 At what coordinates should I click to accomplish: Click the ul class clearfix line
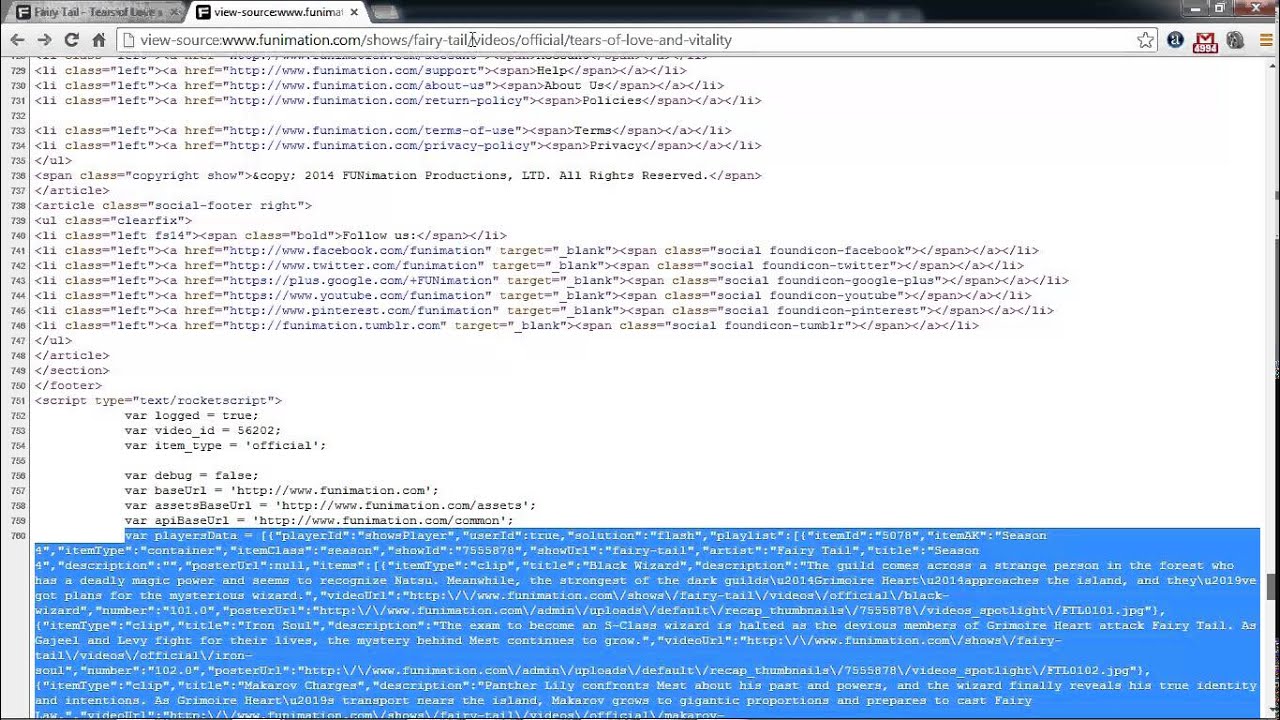tap(113, 221)
